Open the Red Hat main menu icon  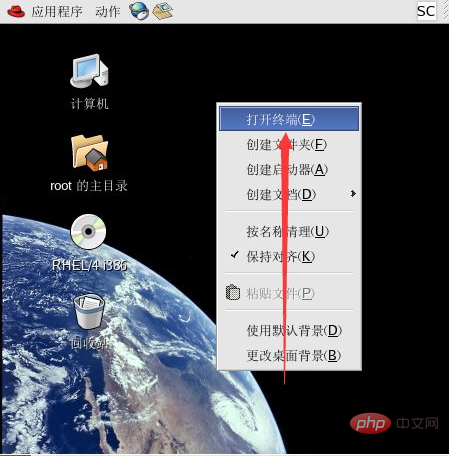click(16, 12)
